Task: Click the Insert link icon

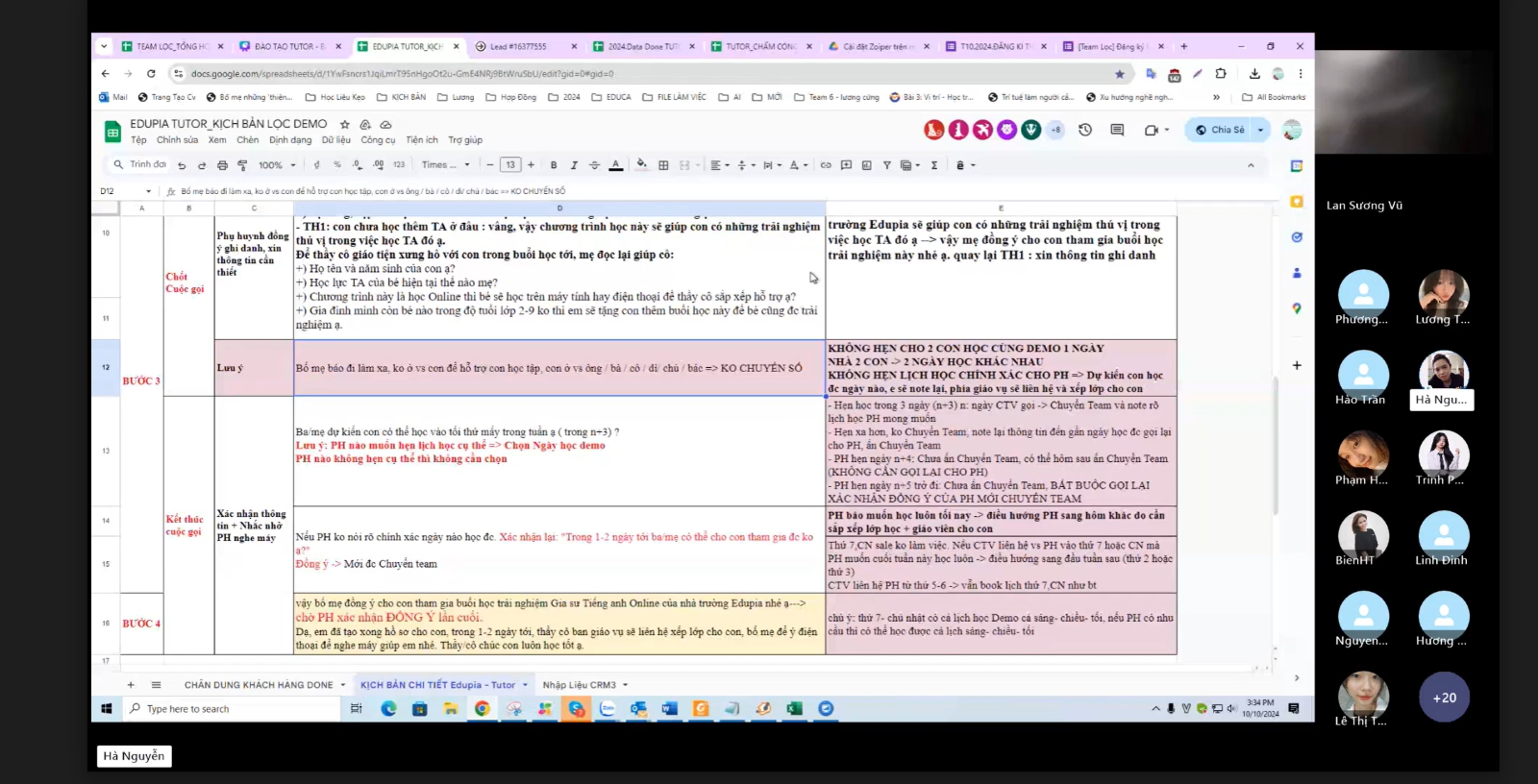Action: pos(826,165)
